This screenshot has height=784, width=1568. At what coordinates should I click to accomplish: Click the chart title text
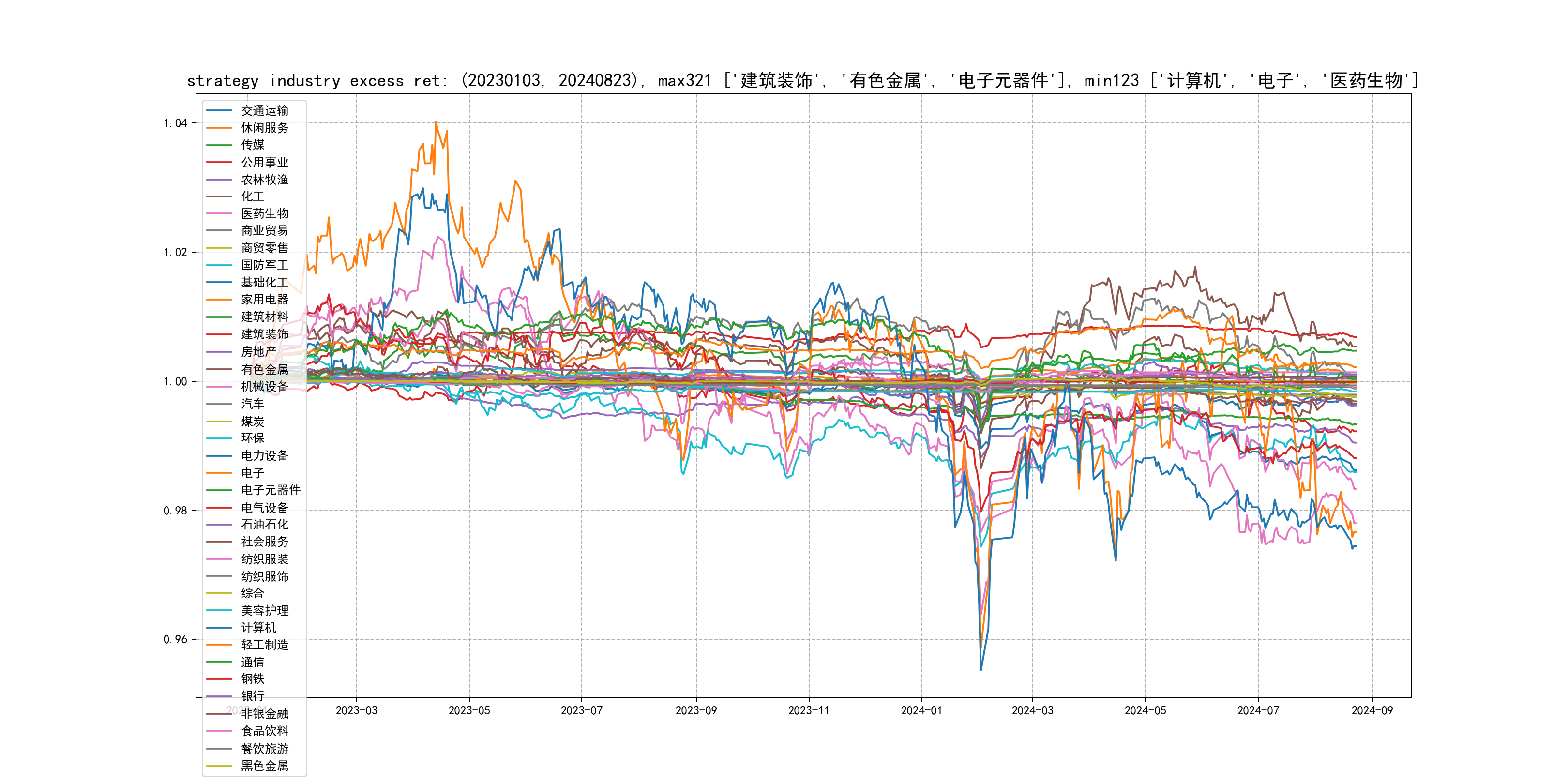coord(802,80)
